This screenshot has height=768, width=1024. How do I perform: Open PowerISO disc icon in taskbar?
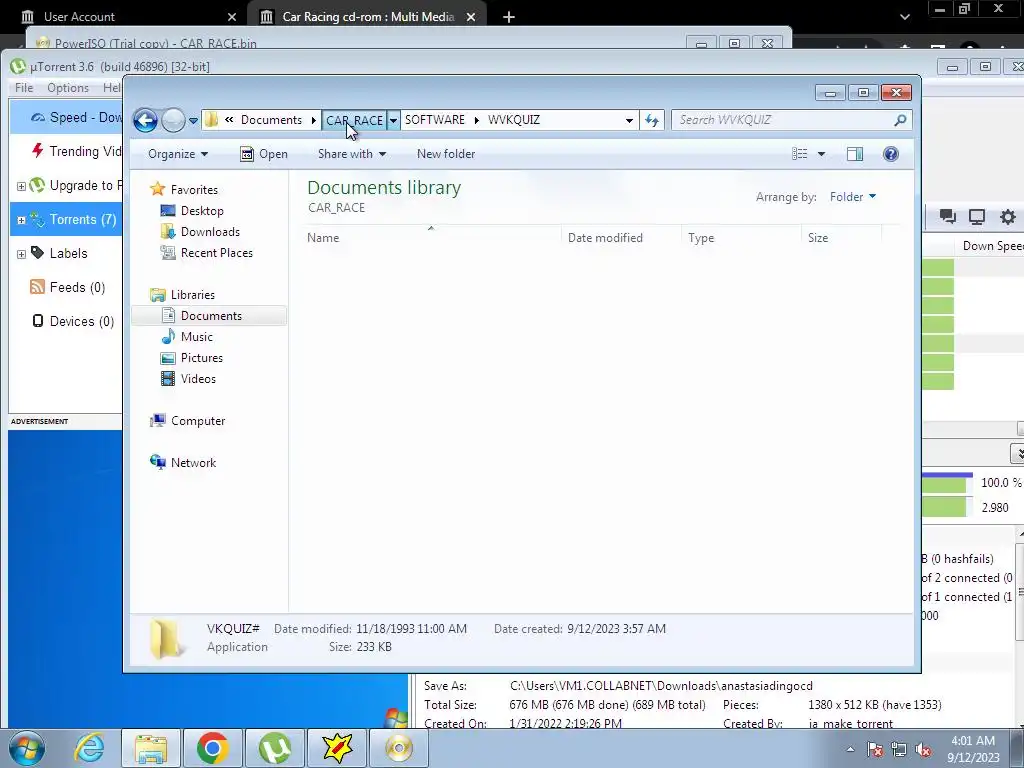(399, 748)
